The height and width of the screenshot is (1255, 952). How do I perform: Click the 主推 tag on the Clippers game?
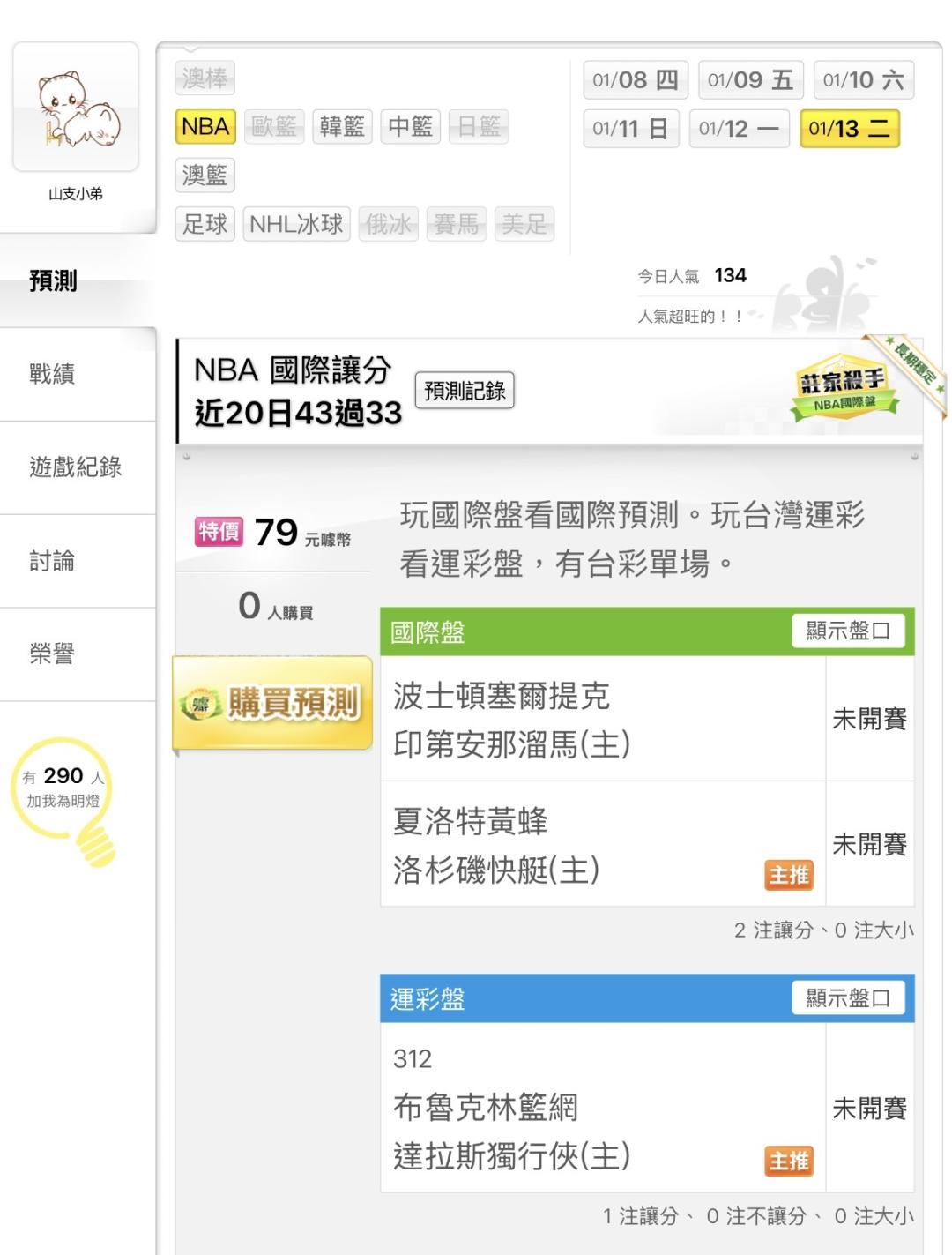pos(788,875)
